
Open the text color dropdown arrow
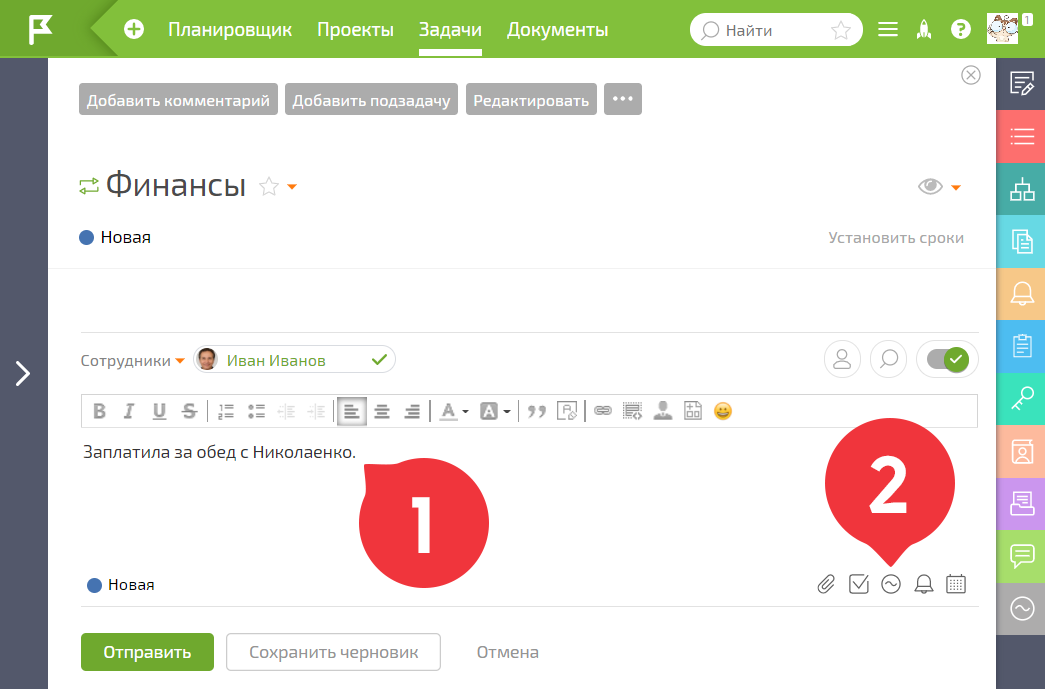tap(465, 412)
